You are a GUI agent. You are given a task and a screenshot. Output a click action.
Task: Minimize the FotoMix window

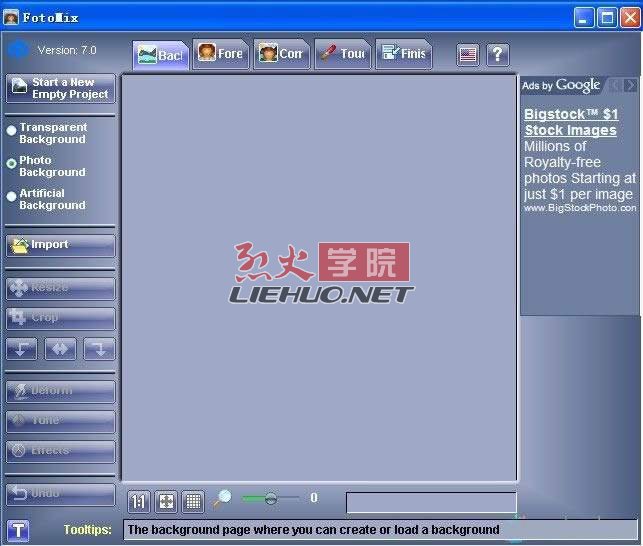coord(584,18)
